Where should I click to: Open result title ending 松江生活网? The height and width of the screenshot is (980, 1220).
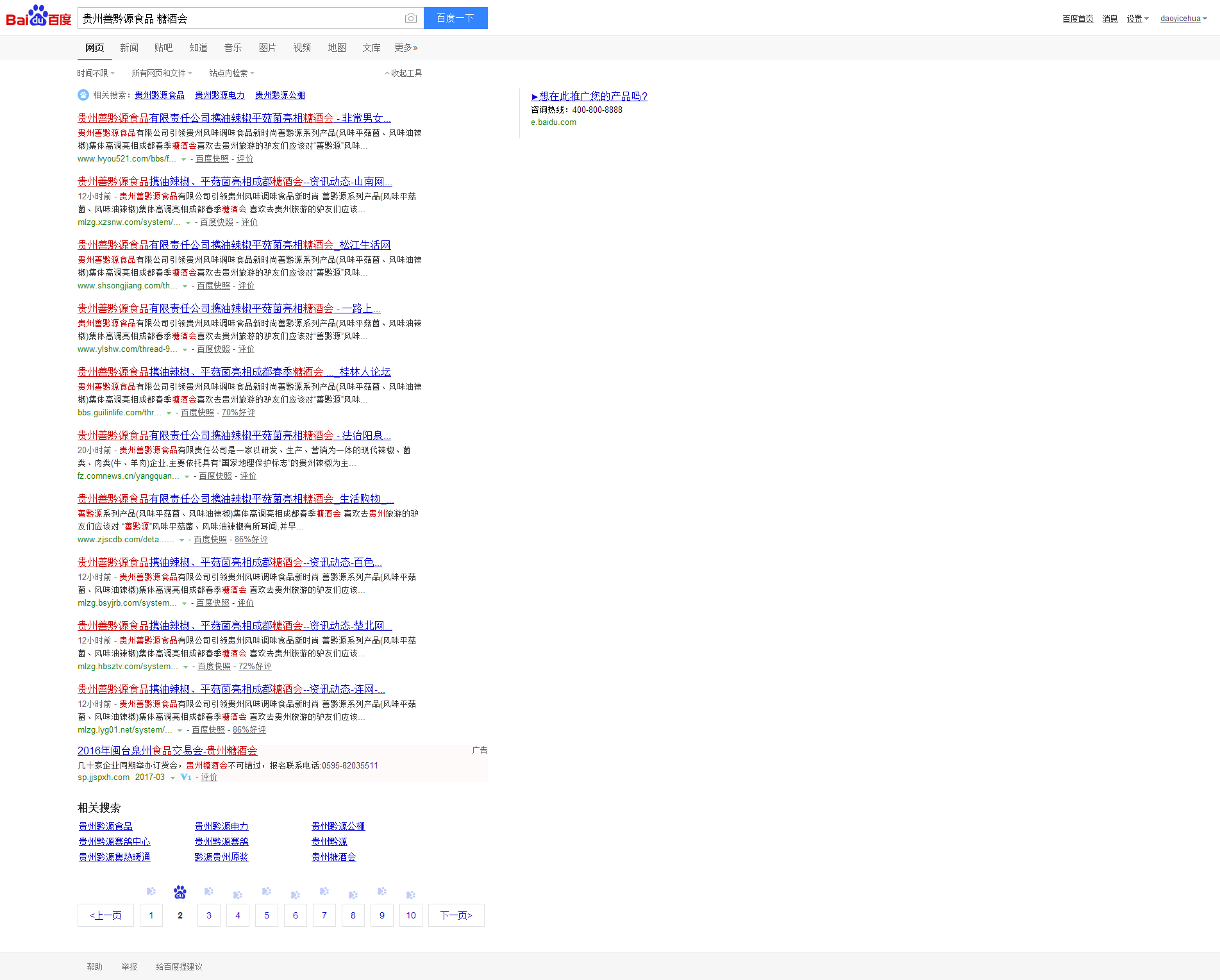pyautogui.click(x=234, y=245)
